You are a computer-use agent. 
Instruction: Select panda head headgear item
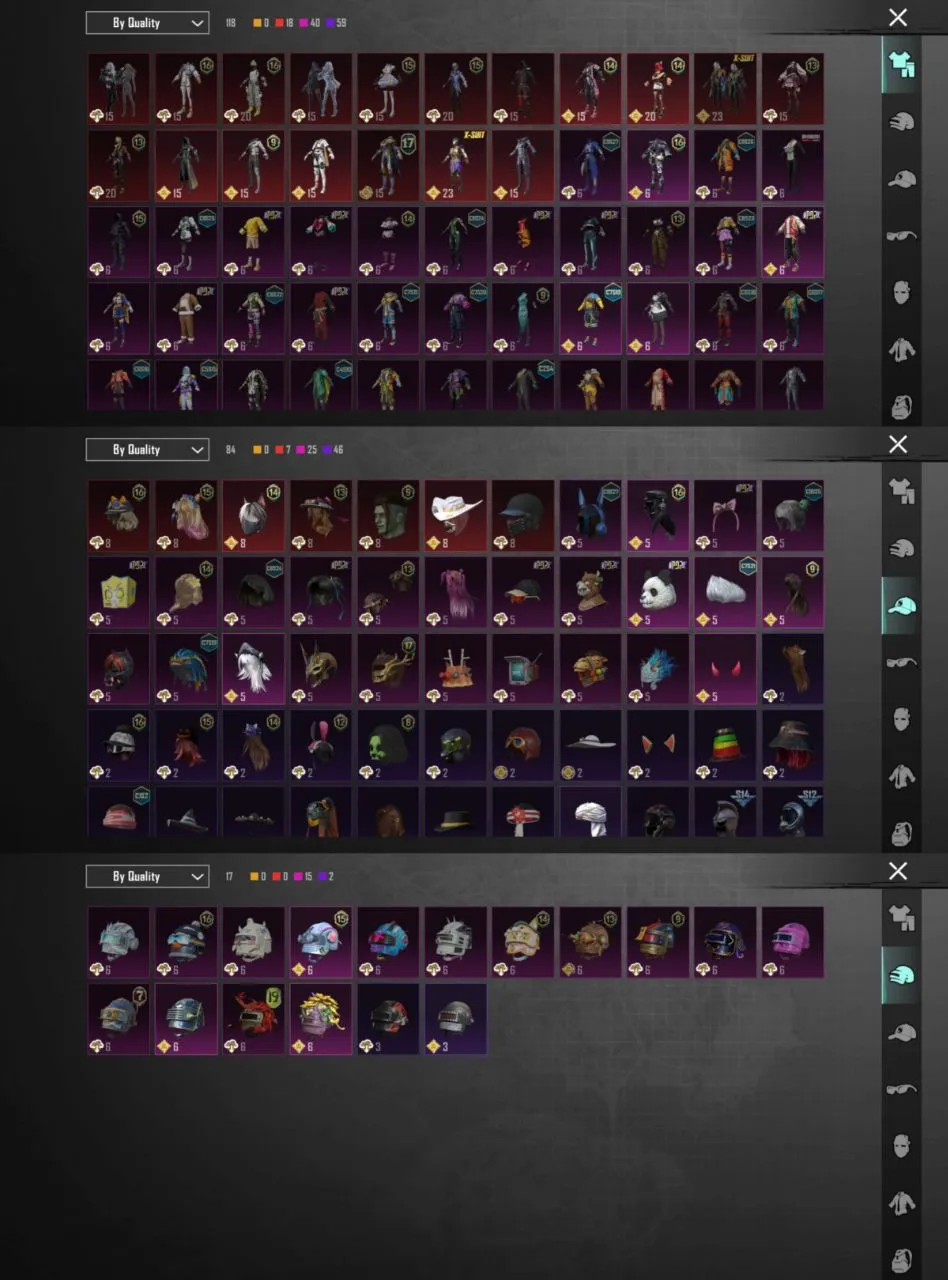658,592
